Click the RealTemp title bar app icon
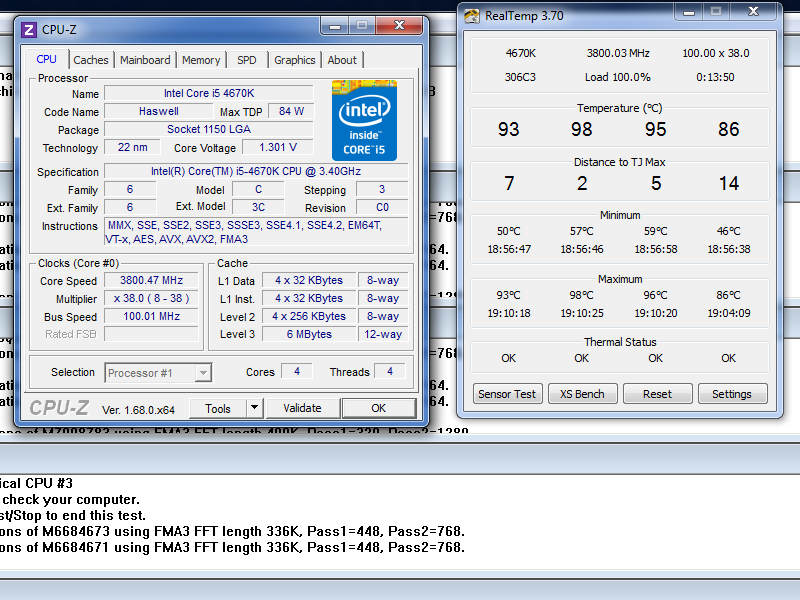 (471, 16)
